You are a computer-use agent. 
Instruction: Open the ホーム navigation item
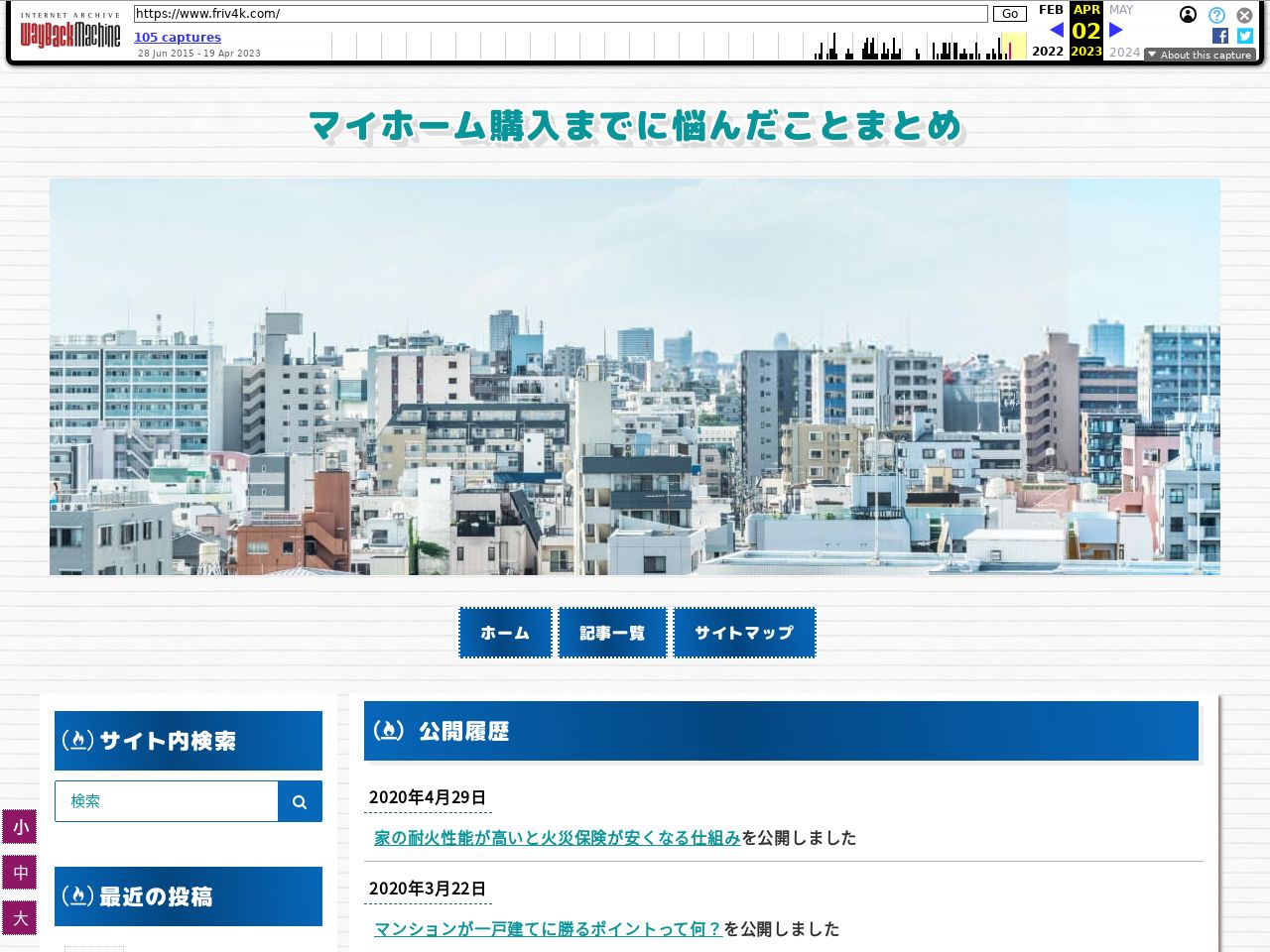505,633
